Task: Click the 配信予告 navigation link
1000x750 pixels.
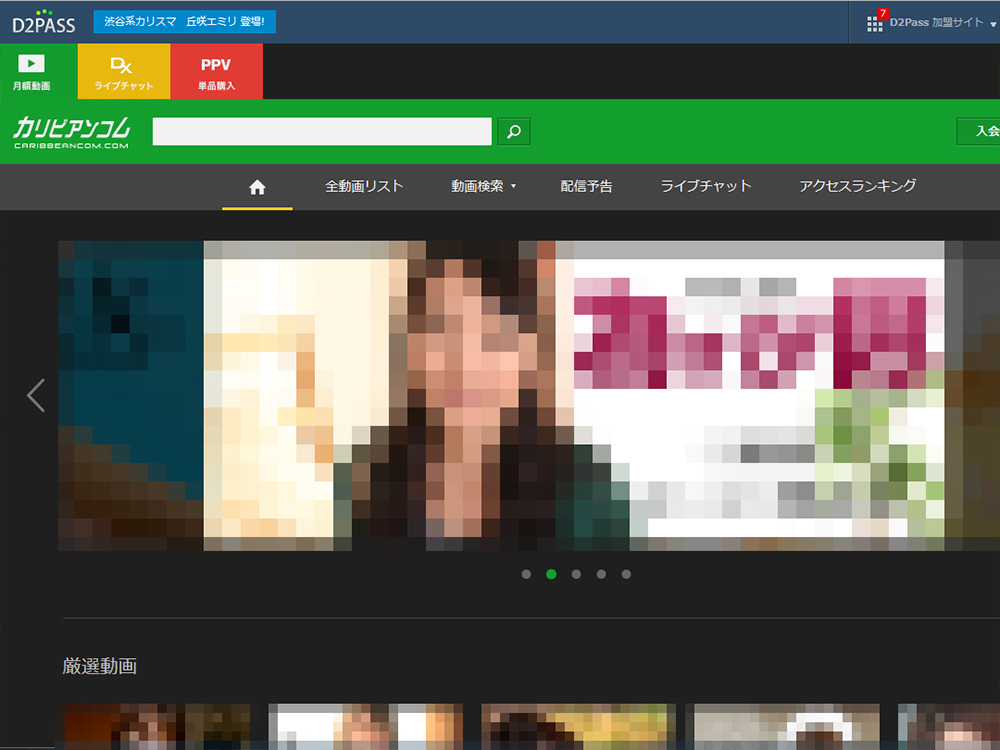Action: (586, 186)
